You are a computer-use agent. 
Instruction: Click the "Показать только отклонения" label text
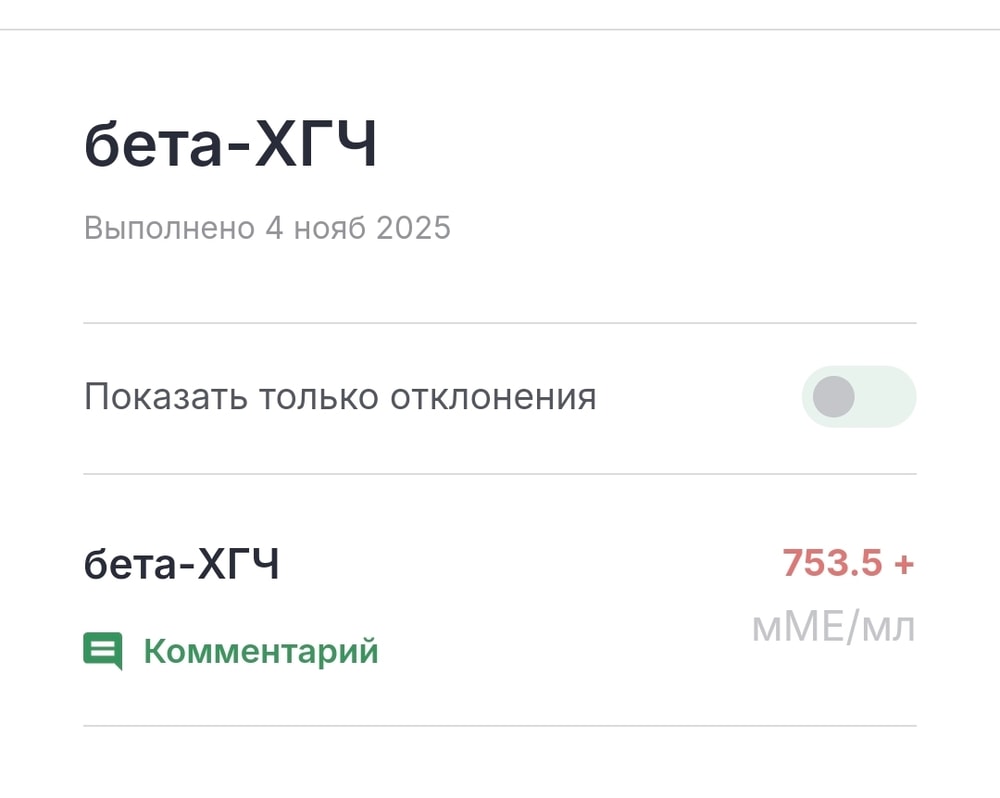click(x=340, y=397)
